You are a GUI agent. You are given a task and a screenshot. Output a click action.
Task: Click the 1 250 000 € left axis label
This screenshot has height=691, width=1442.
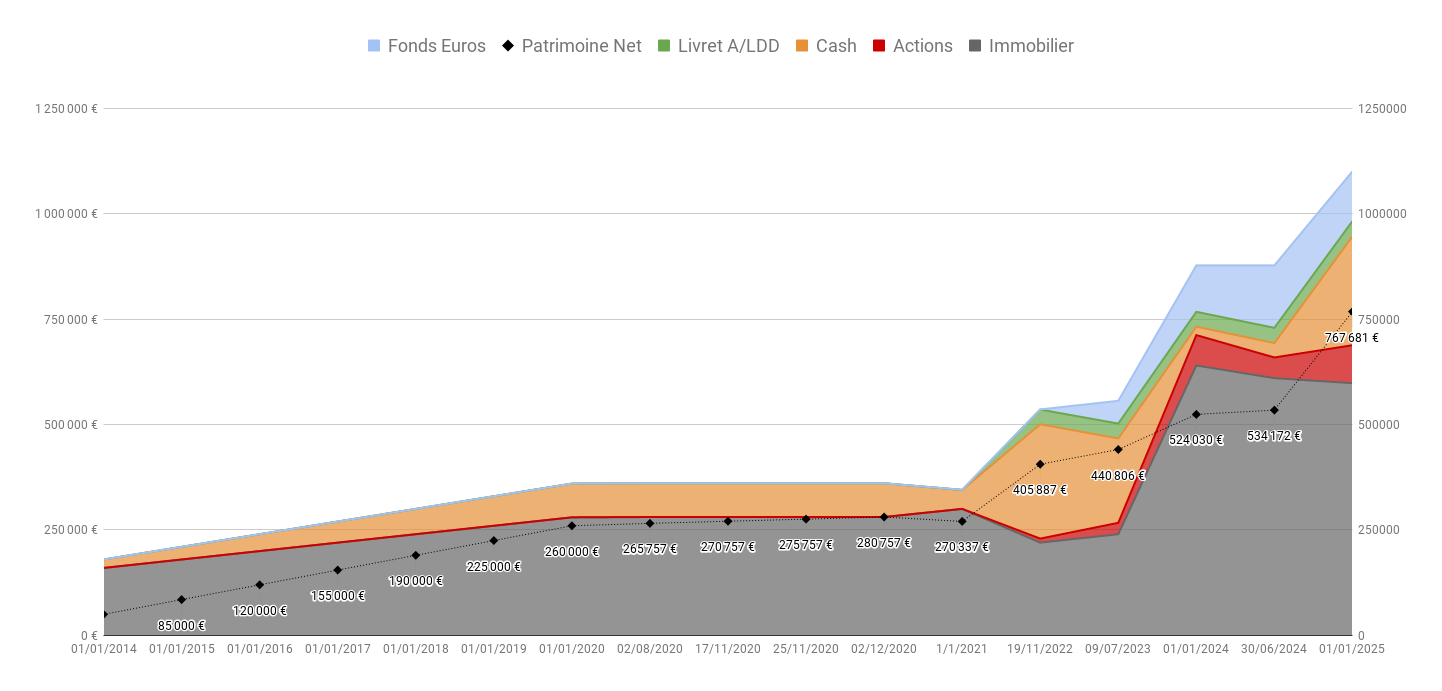[x=66, y=109]
